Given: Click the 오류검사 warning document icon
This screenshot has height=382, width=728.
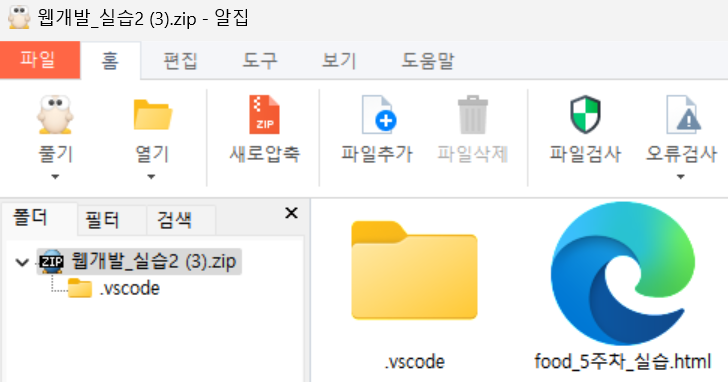Looking at the screenshot, I should tap(682, 115).
